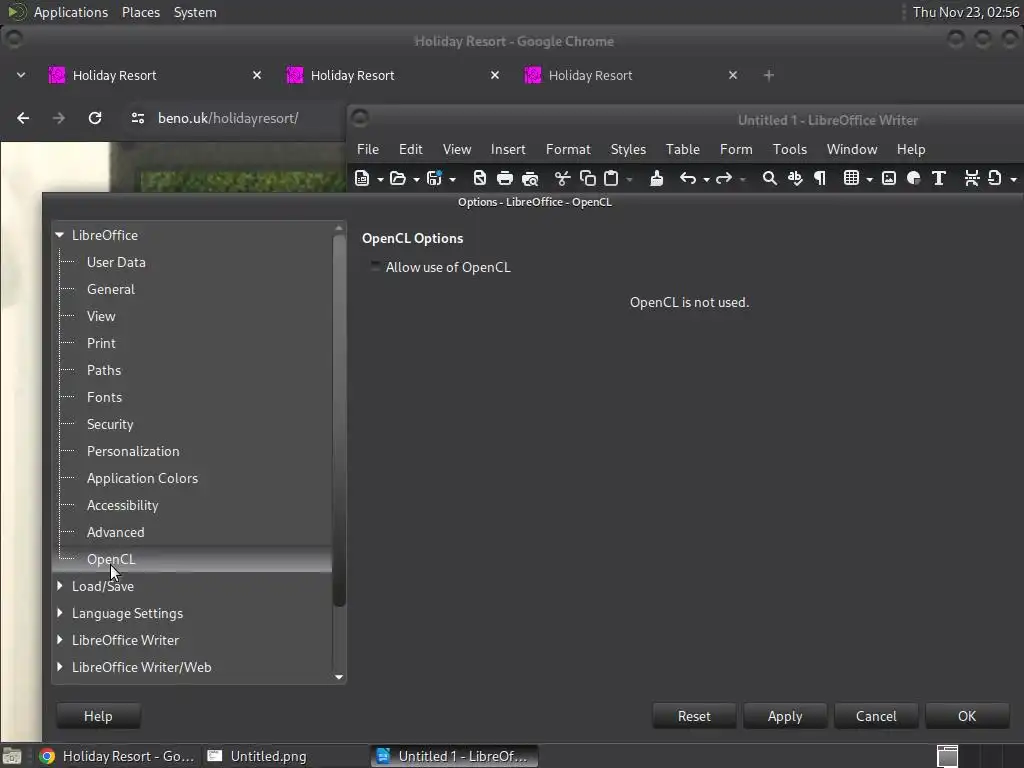Click the Reset button
Screen dimensions: 1024x768
point(694,716)
